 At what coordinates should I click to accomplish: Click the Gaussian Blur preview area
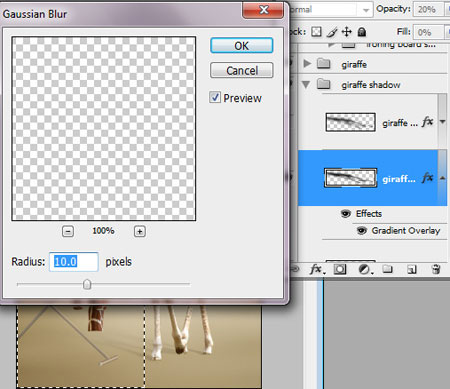104,129
